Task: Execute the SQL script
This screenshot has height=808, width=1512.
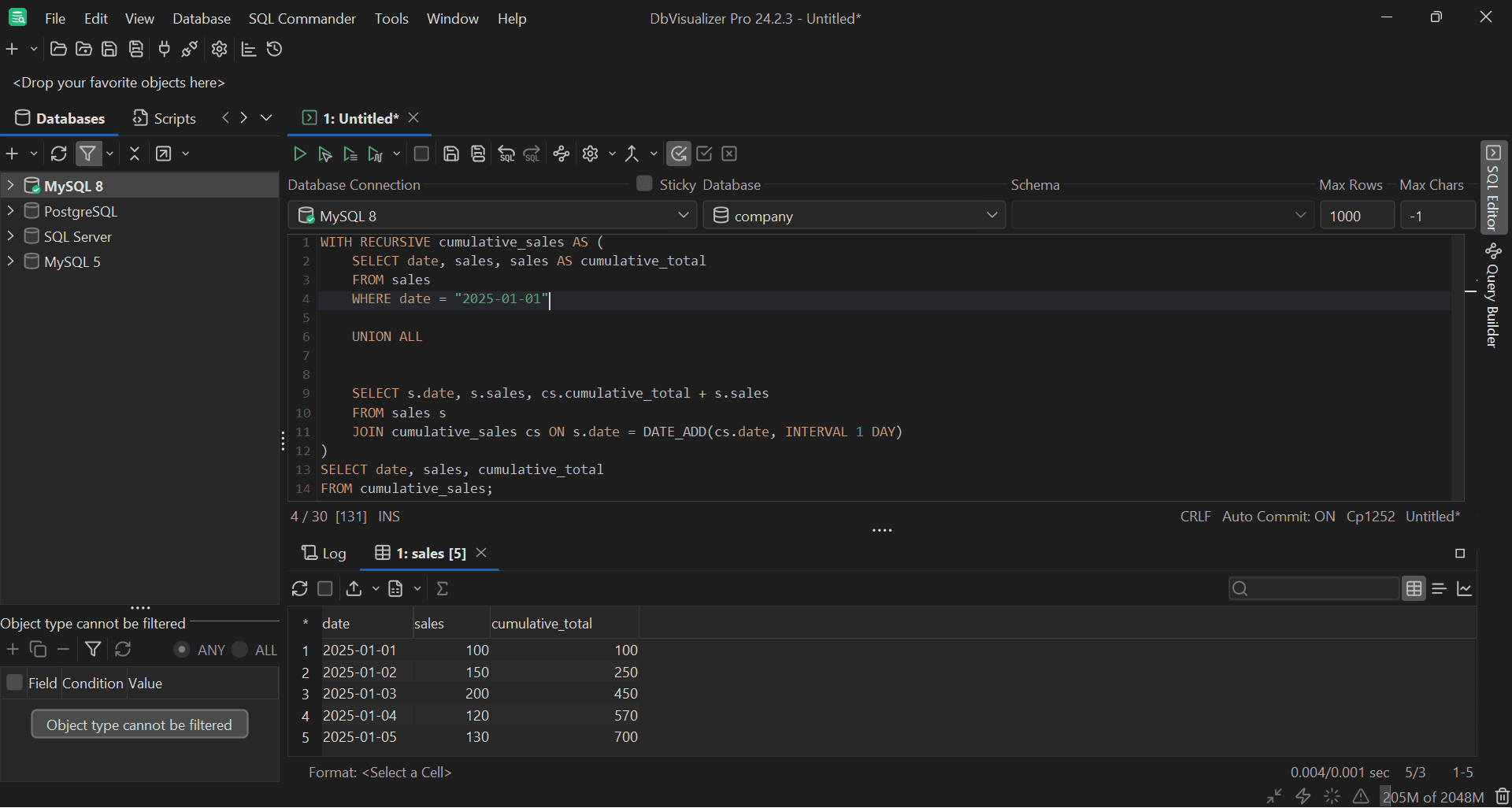Action: coord(299,154)
